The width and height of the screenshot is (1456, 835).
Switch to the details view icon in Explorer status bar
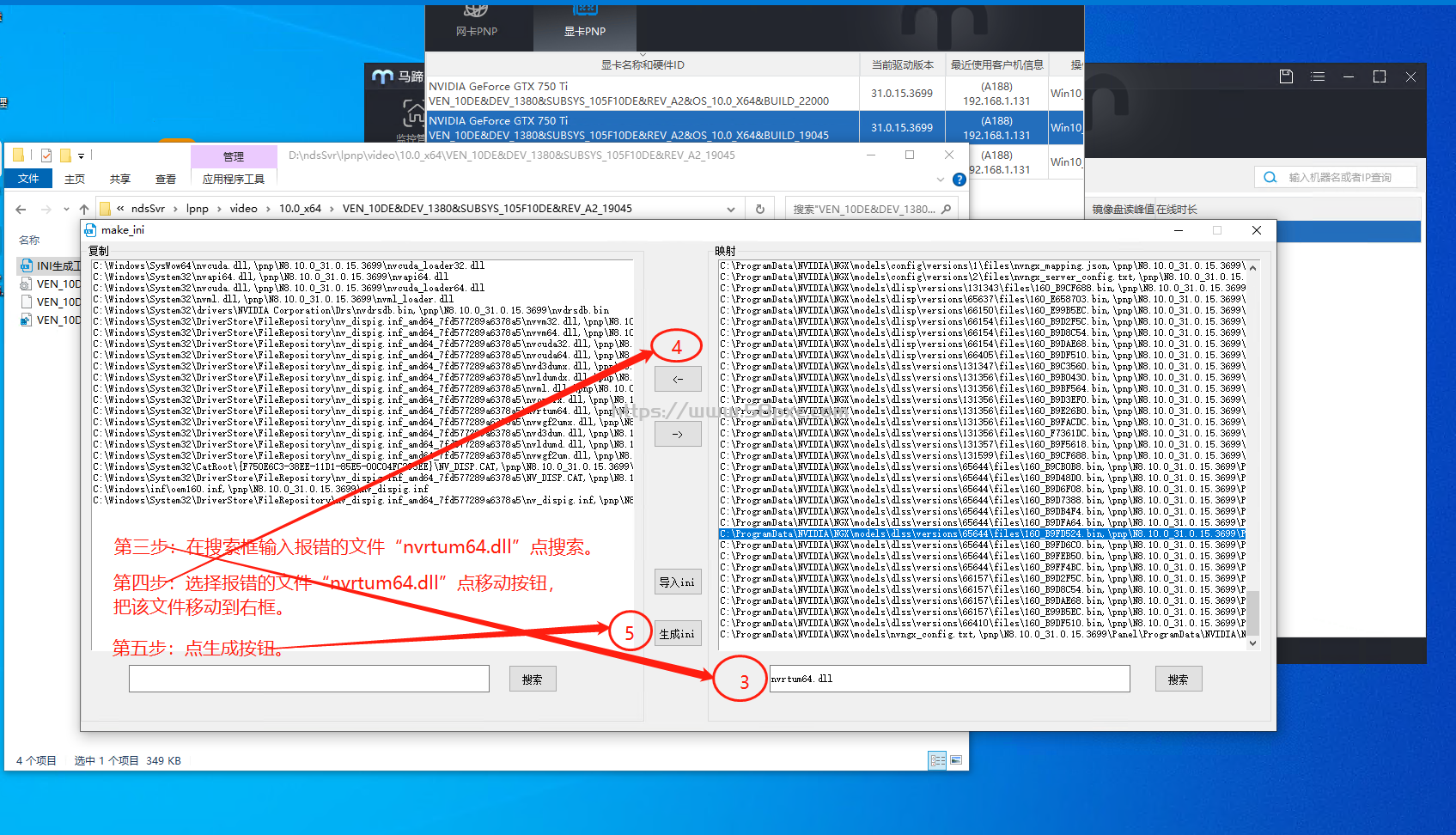pyautogui.click(x=937, y=760)
